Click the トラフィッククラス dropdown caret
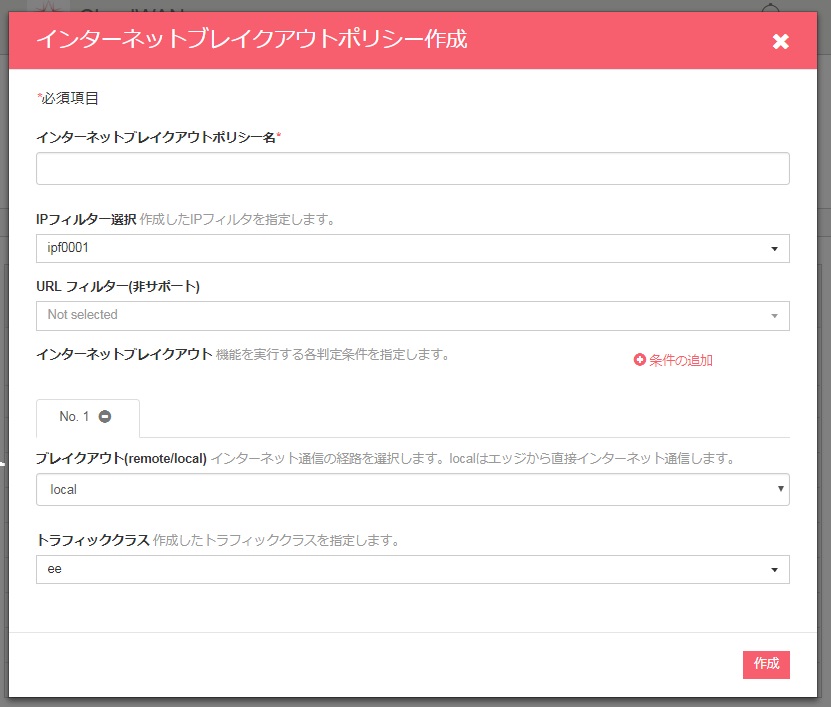The height and width of the screenshot is (707, 831). [x=774, y=570]
